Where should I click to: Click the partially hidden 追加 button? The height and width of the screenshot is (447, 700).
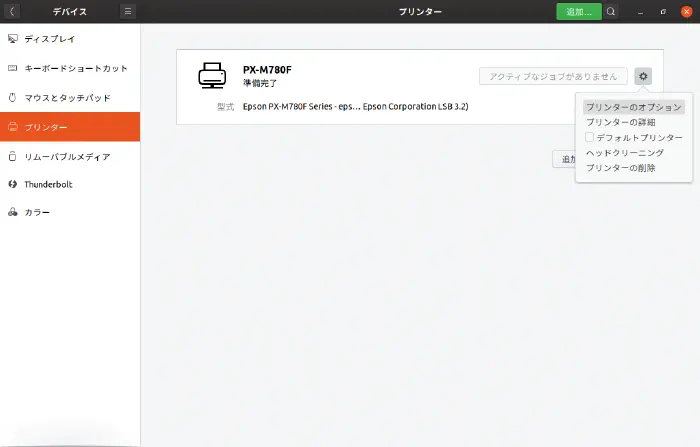pyautogui.click(x=564, y=159)
